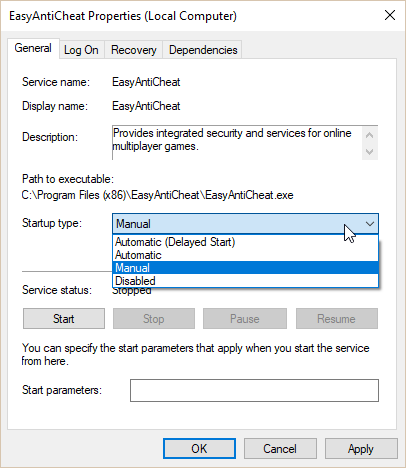Click the Start service button
The width and height of the screenshot is (406, 468).
click(x=64, y=319)
